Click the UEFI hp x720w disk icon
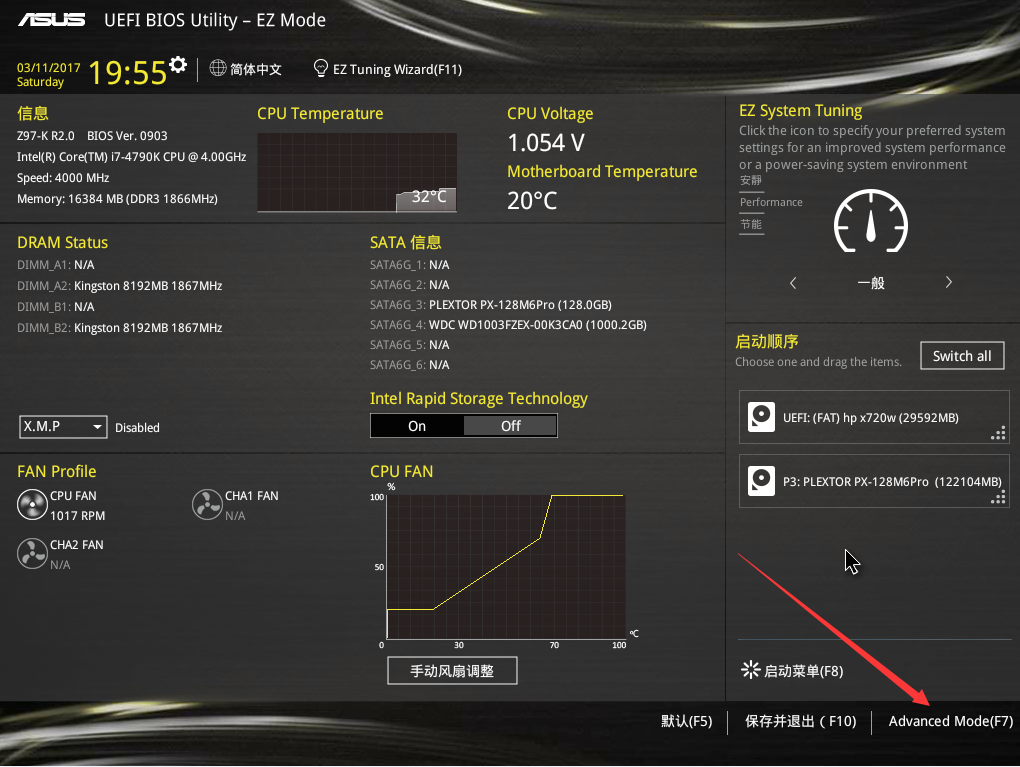 [x=761, y=417]
